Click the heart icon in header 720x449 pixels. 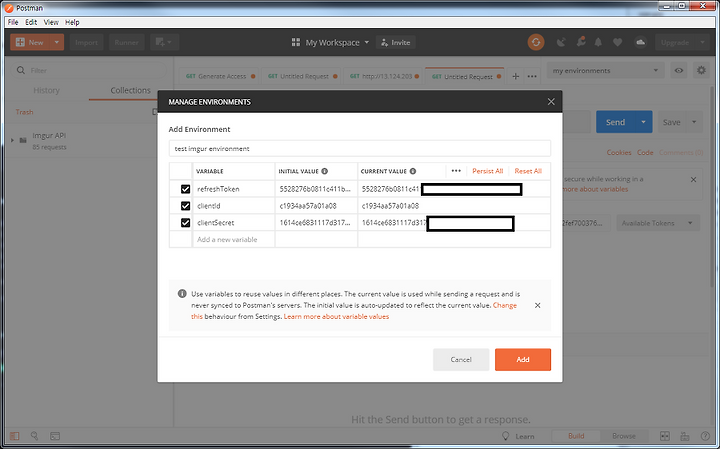pos(618,42)
